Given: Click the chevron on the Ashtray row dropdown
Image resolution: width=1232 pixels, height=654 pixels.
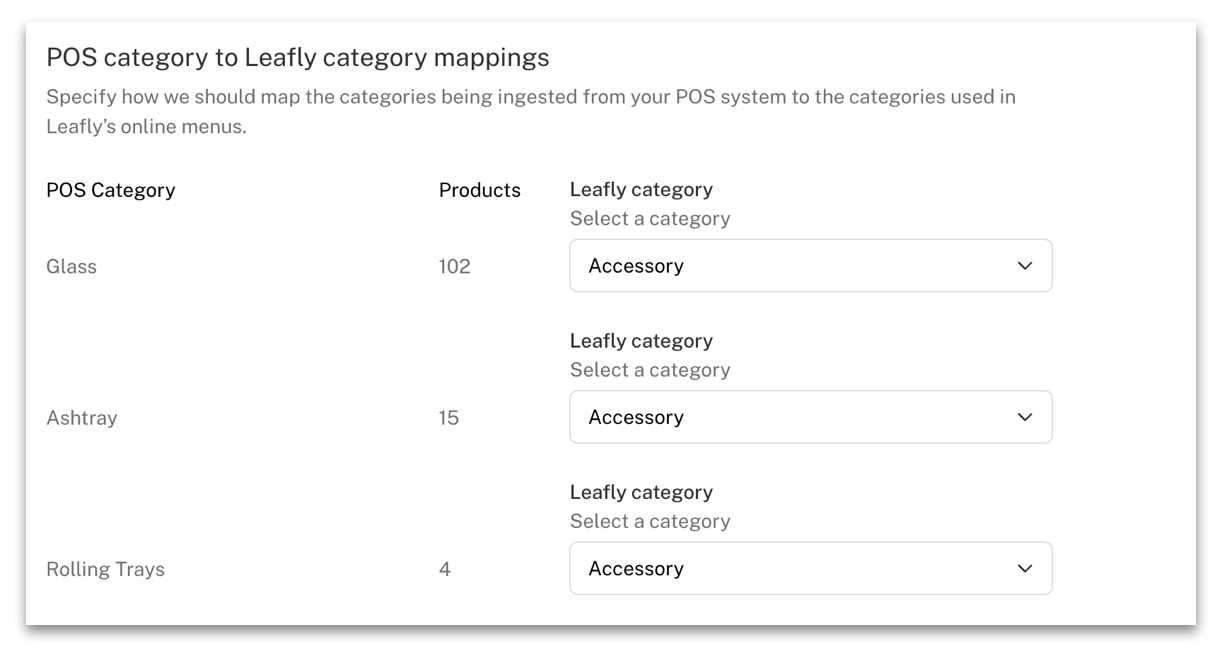Looking at the screenshot, I should (x=1024, y=417).
